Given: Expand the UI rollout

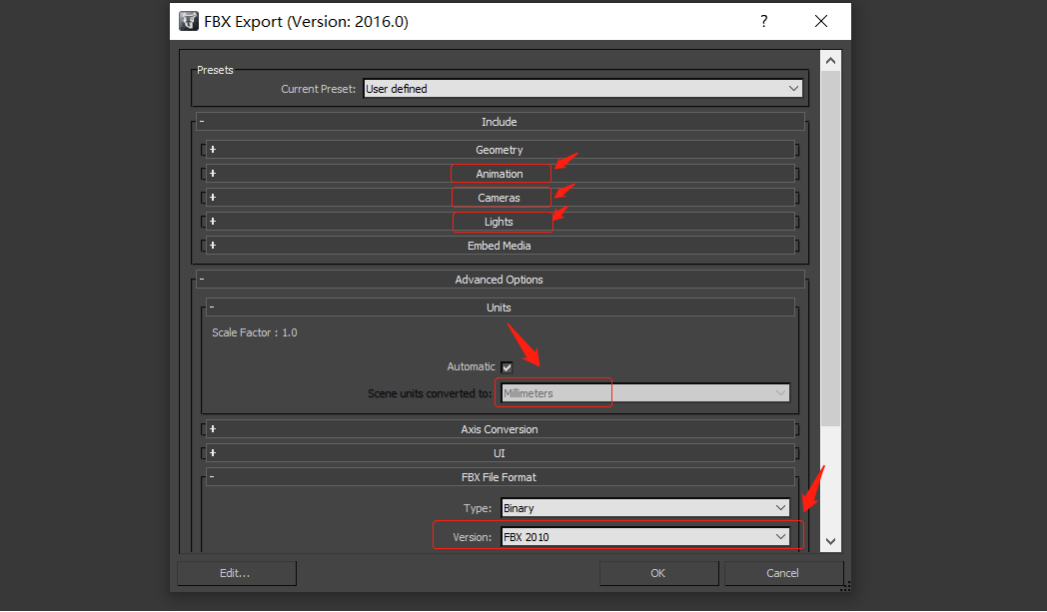Looking at the screenshot, I should click(499, 454).
